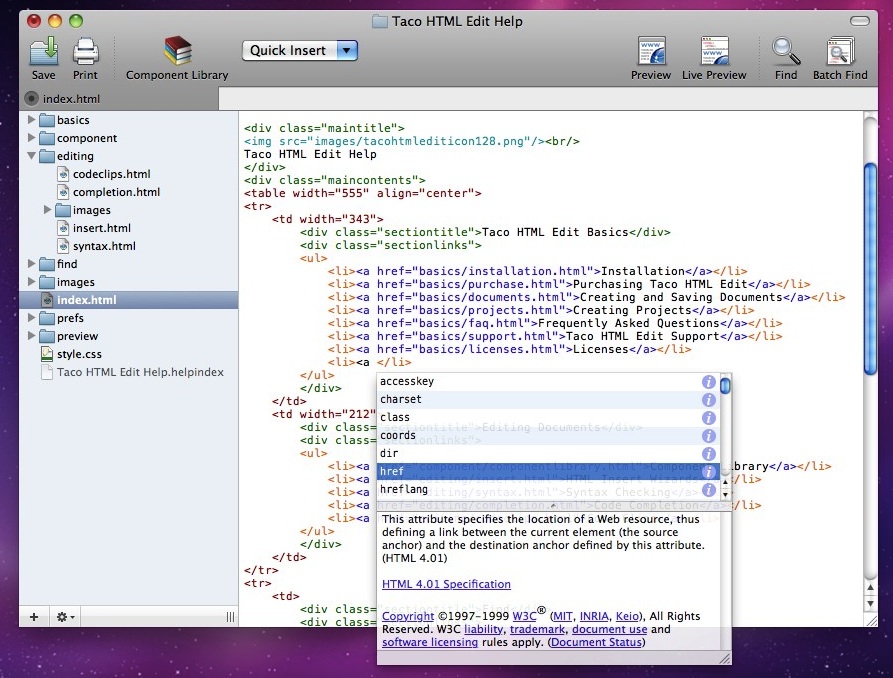Expand the preview folder

[x=31, y=336]
